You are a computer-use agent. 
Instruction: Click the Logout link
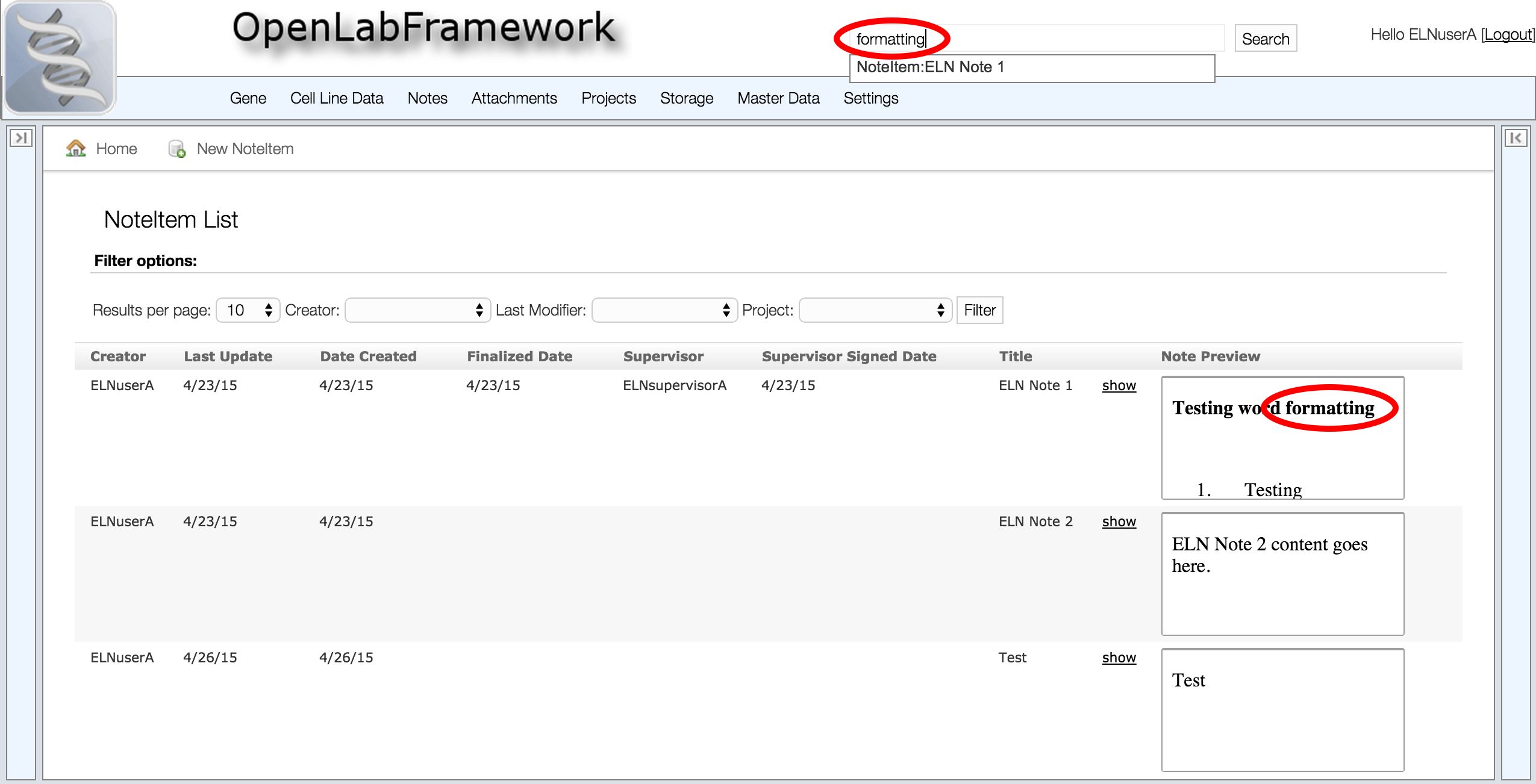pos(1508,34)
